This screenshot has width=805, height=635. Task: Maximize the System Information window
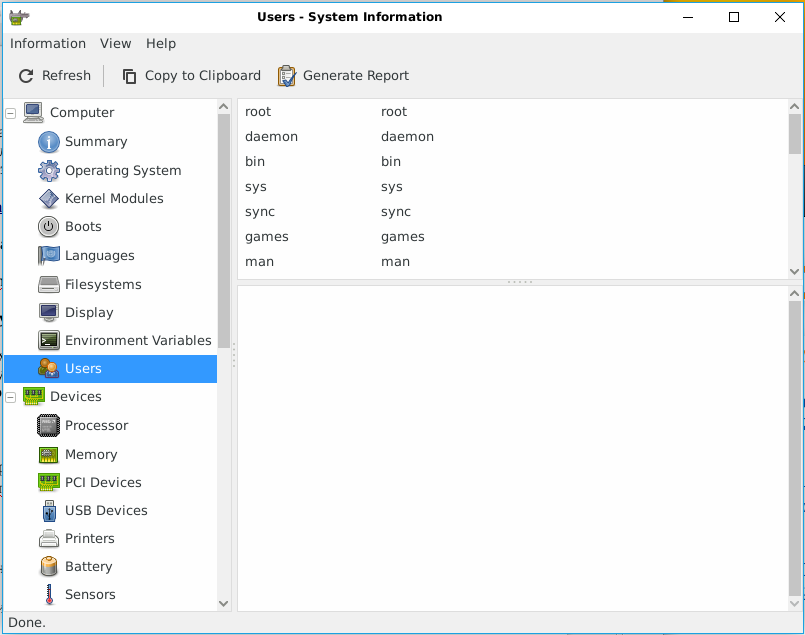pyautogui.click(x=734, y=17)
